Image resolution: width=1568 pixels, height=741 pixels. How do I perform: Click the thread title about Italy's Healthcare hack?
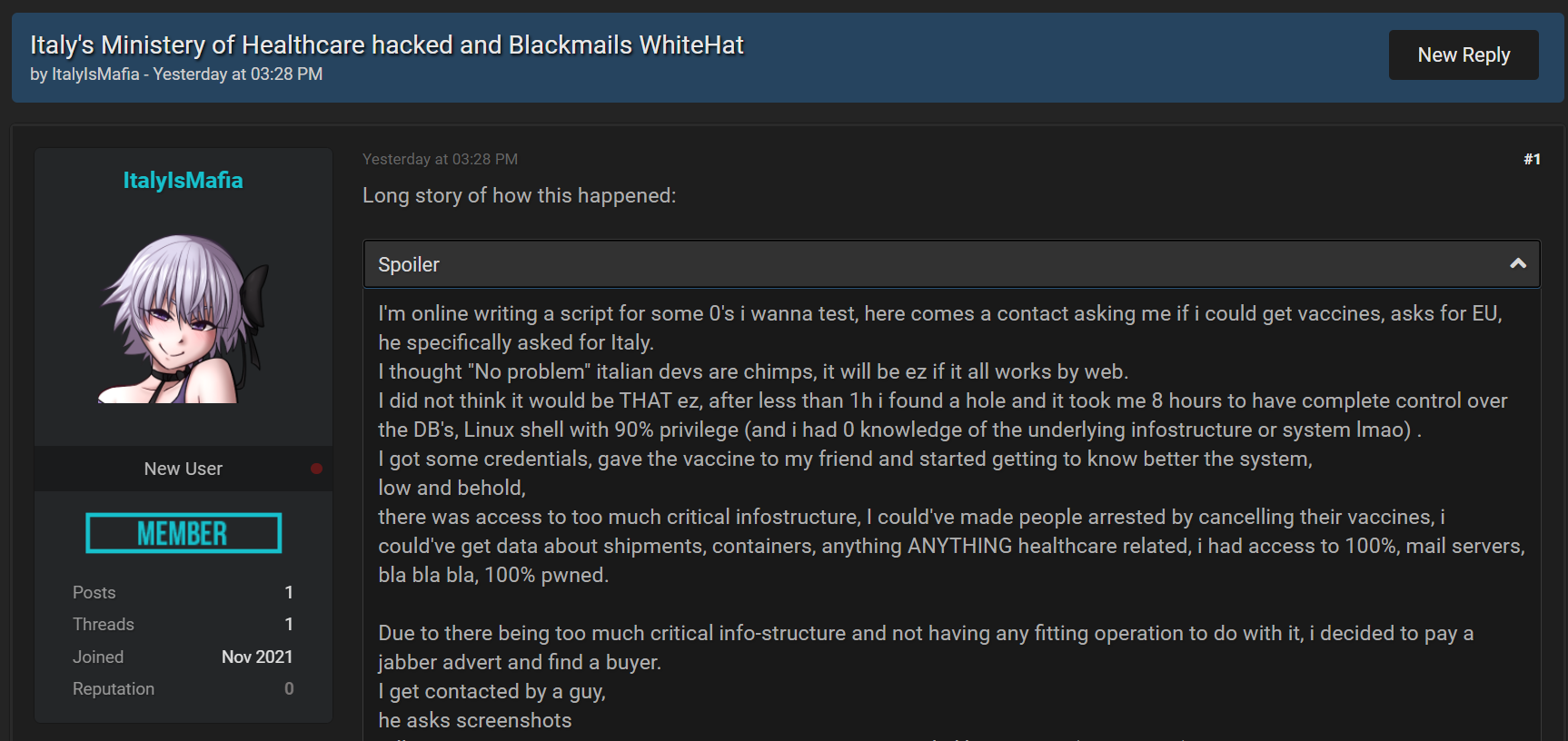(387, 44)
